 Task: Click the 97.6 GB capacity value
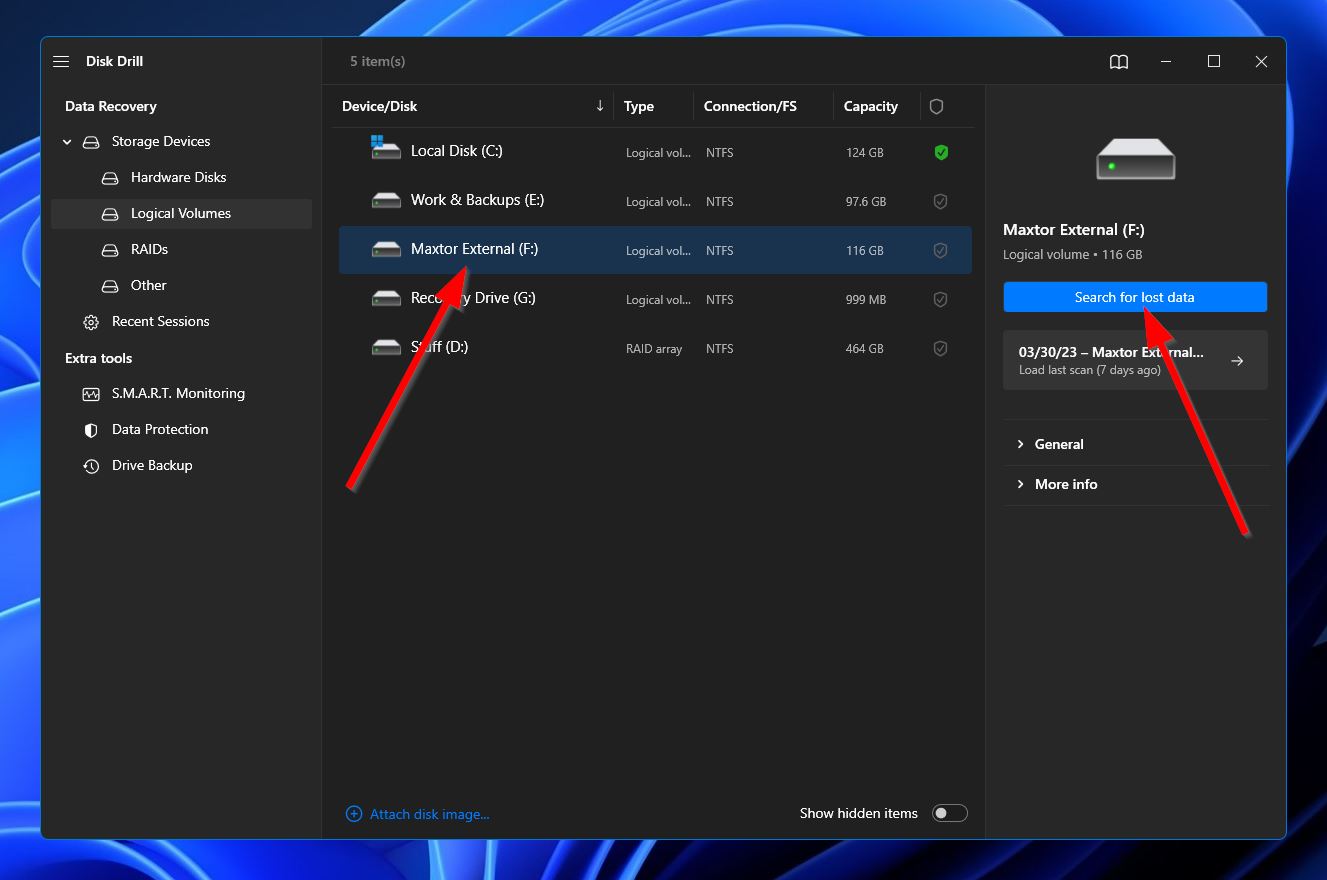(x=866, y=202)
